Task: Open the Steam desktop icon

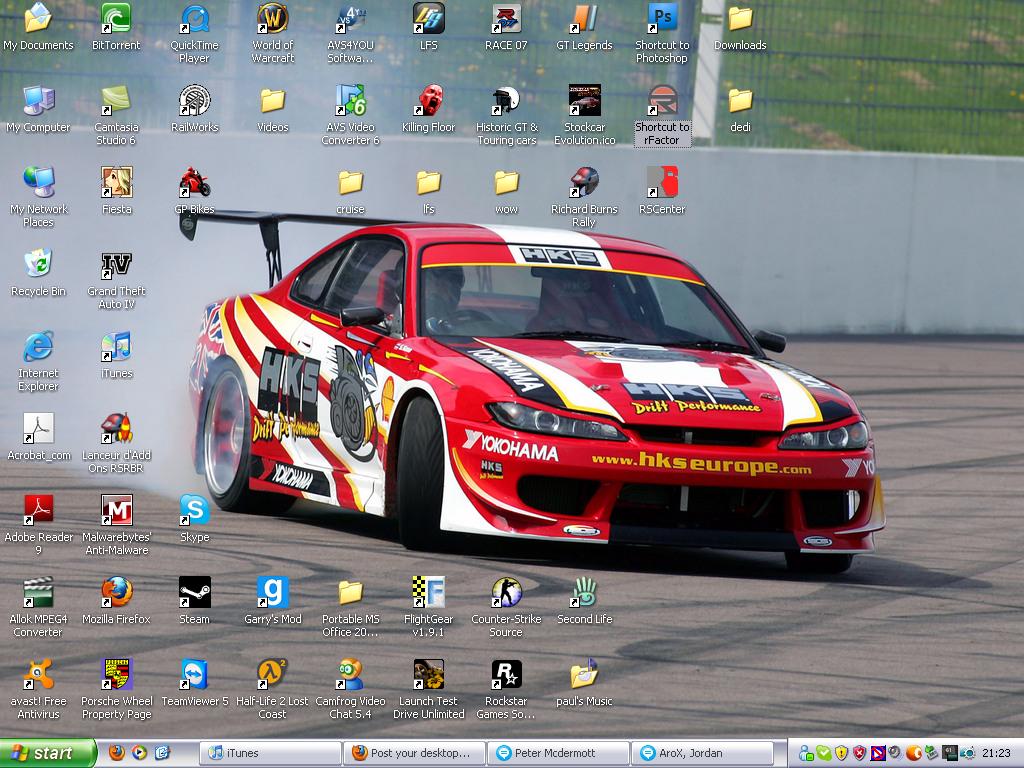Action: [x=194, y=593]
